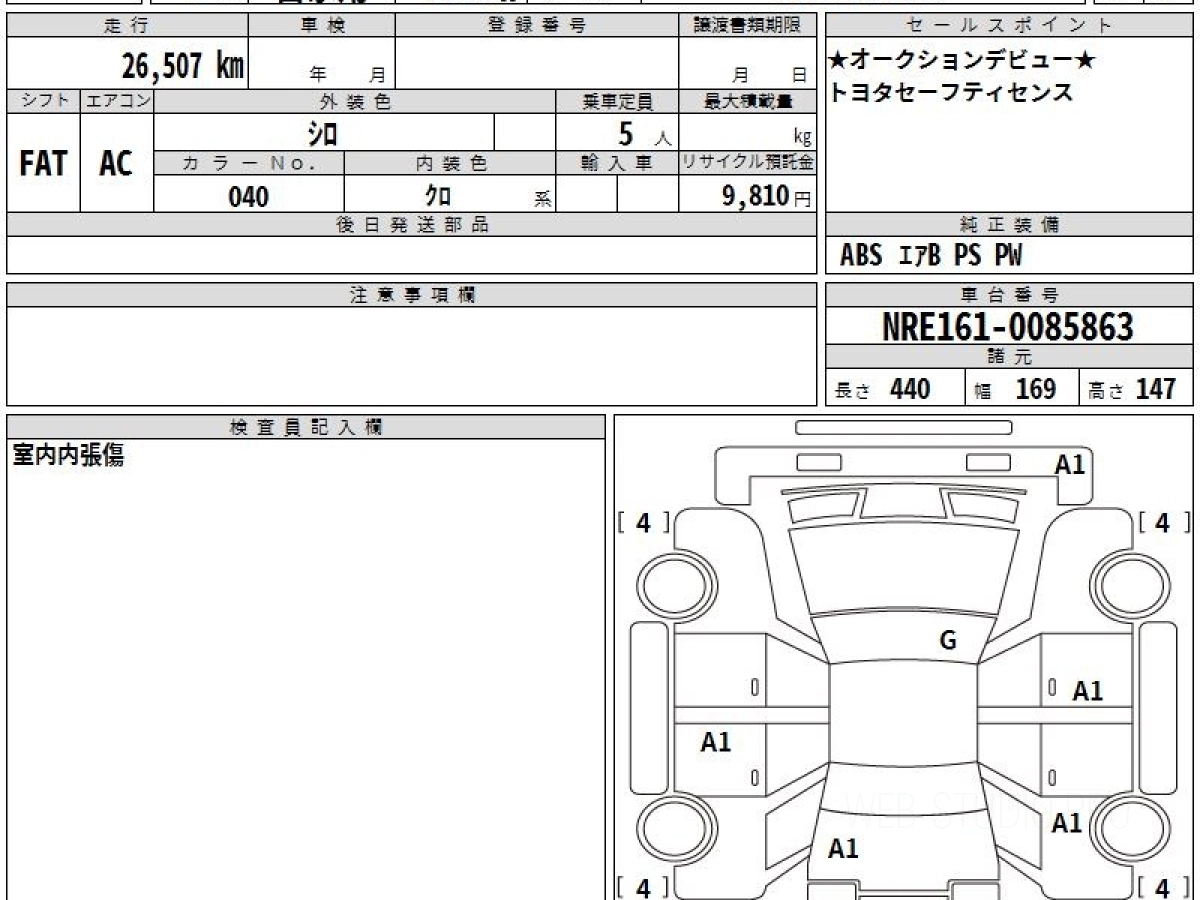This screenshot has width=1200, height=900.
Task: Click the A1 mark on the front bumper
Action: coord(1070,464)
